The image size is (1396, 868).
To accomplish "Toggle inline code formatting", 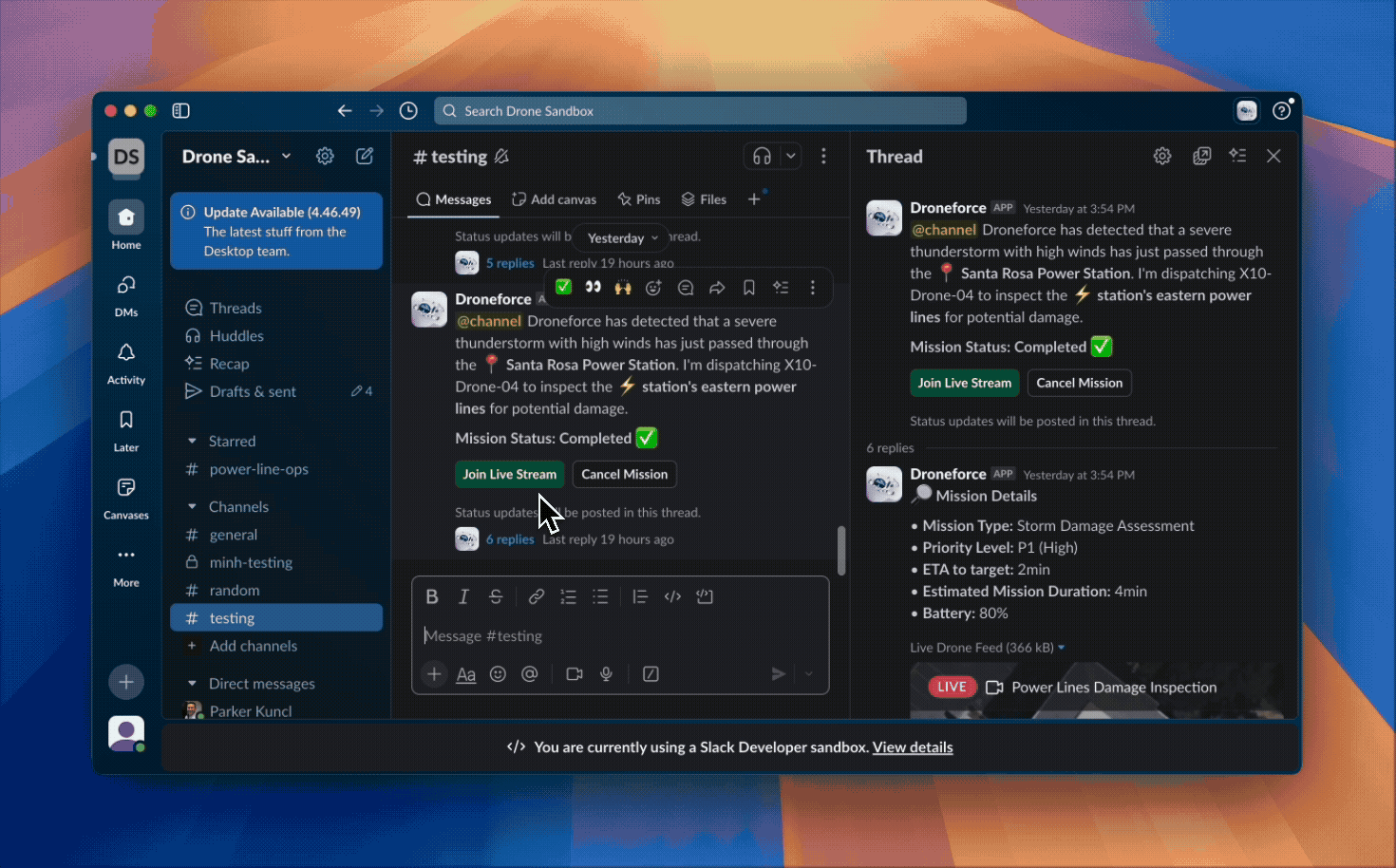I will pyautogui.click(x=672, y=596).
